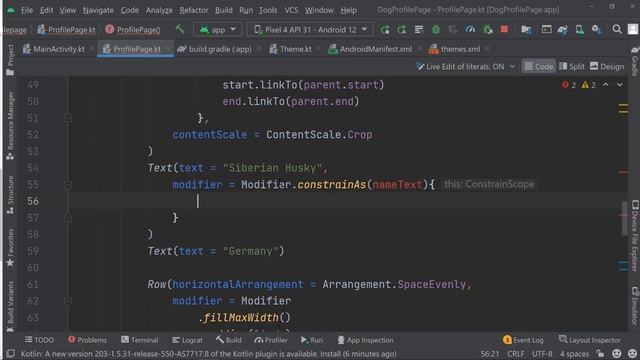The image size is (640, 360).
Task: Jump to previous highlighted error arrow
Action: pyautogui.click(x=606, y=85)
